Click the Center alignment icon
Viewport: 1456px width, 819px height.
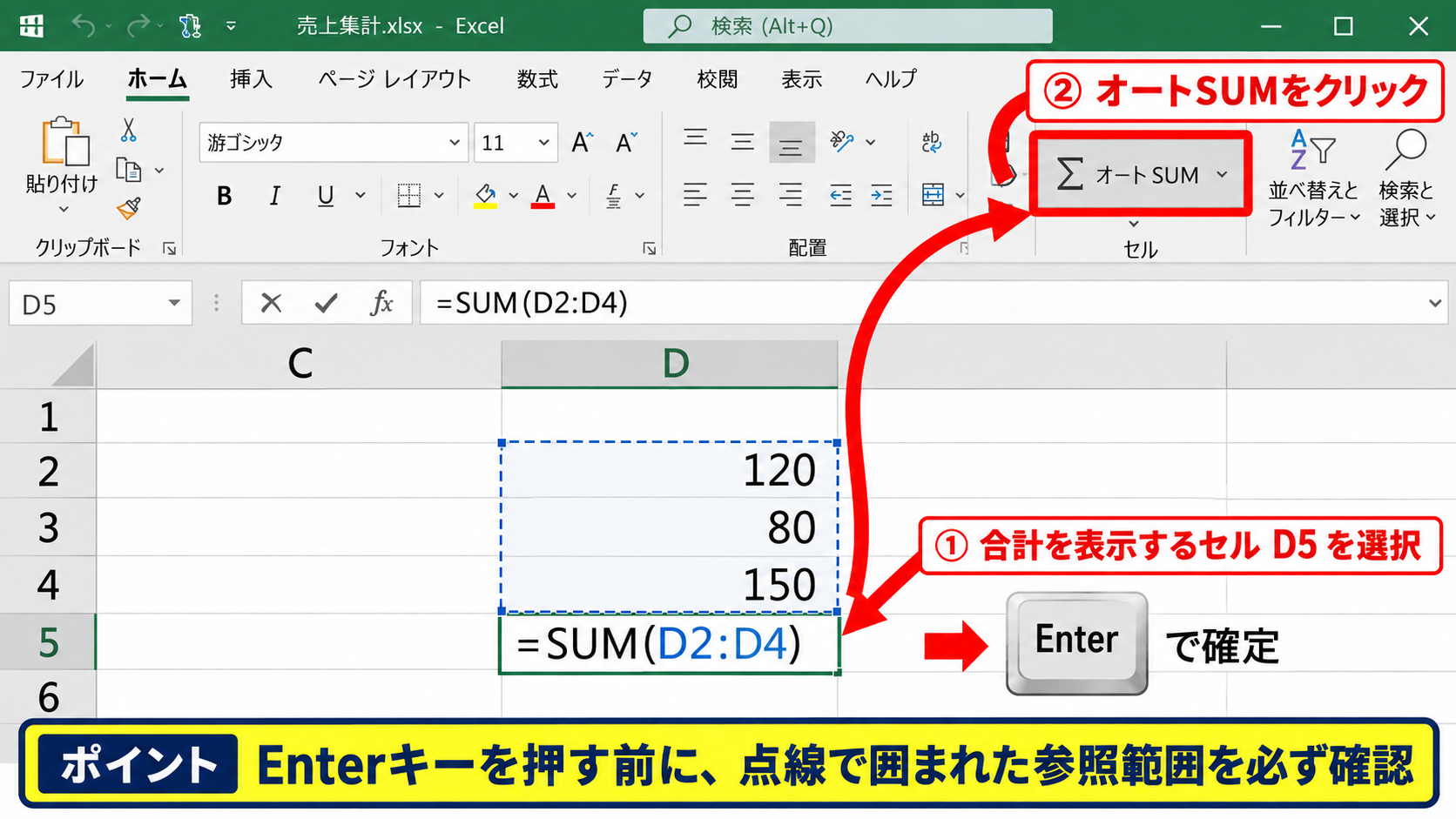point(743,195)
